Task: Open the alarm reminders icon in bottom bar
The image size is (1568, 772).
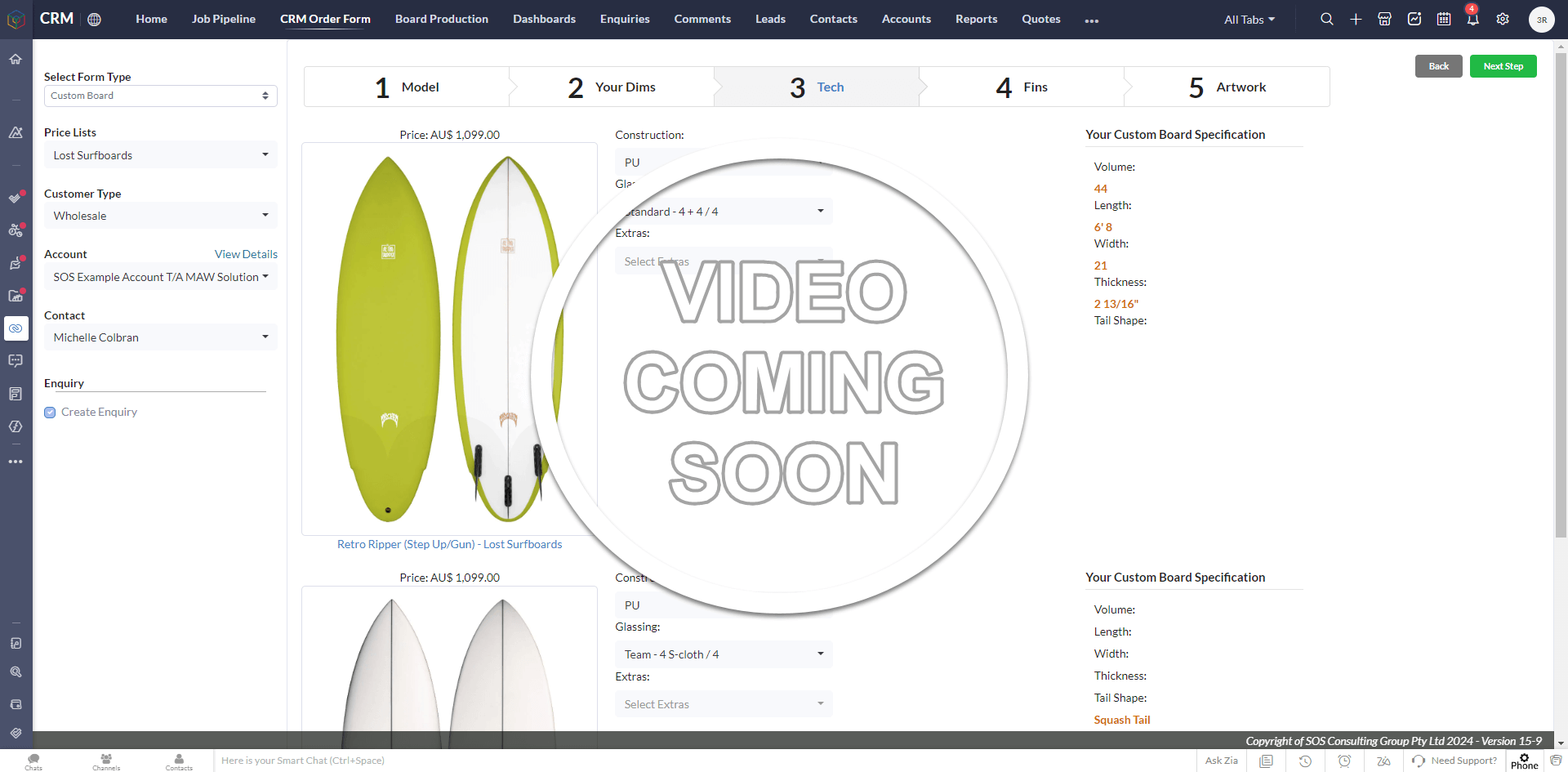Action: 1344,761
